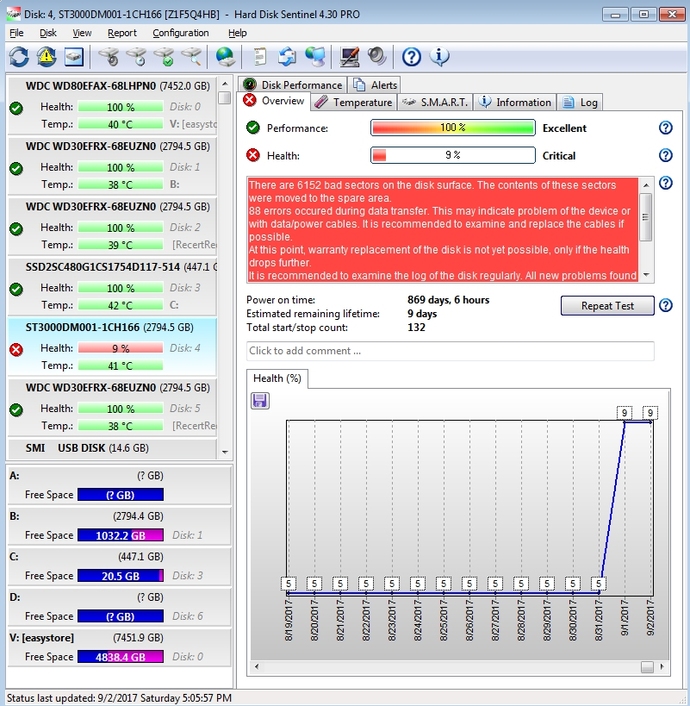The width and height of the screenshot is (690, 706).
Task: Click the up arrow of the disk list scrollbar
Action: pos(225,84)
